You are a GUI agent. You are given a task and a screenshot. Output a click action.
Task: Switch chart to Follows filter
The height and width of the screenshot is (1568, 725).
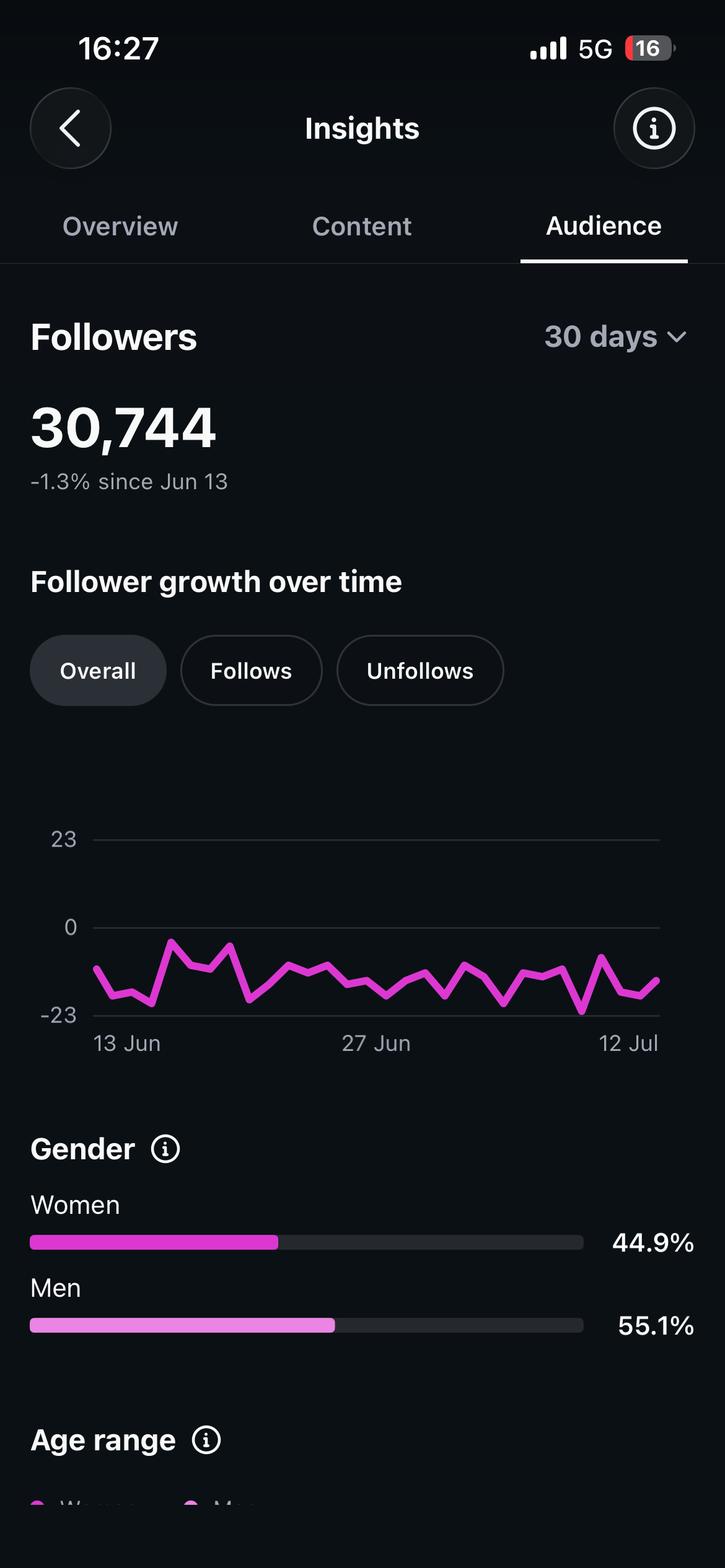click(x=251, y=671)
